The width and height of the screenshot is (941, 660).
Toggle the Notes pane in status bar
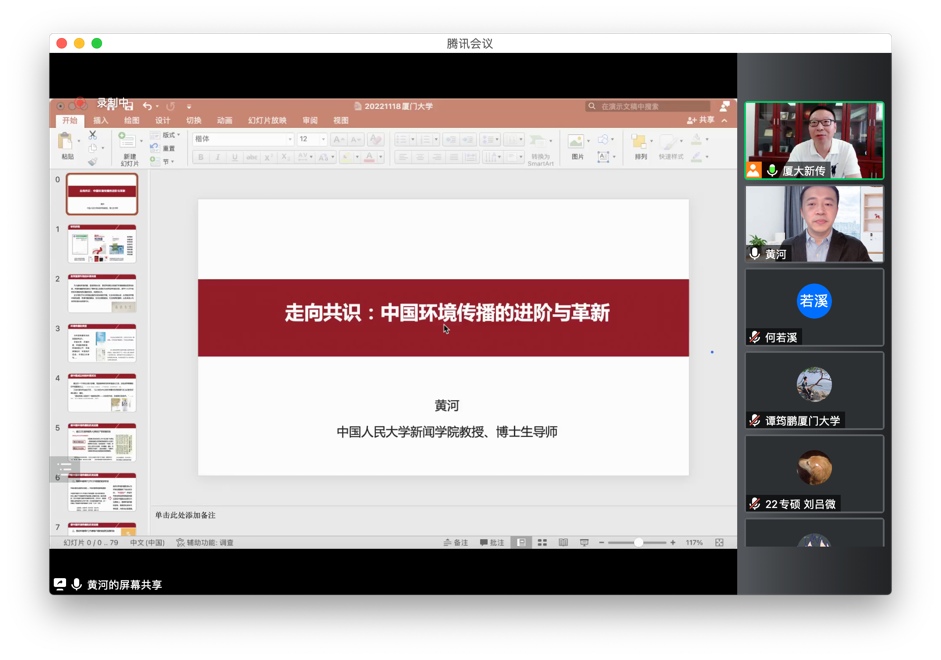click(455, 543)
